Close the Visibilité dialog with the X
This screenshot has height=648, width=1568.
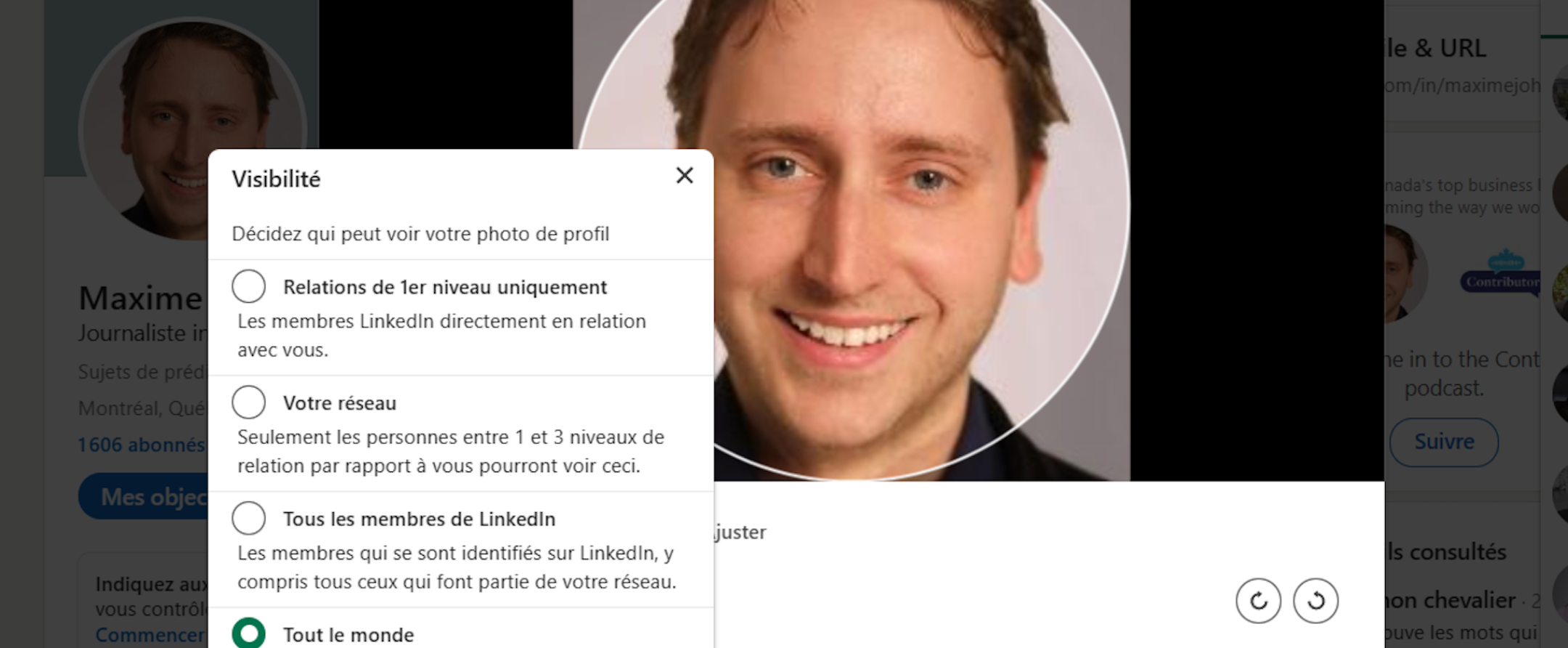[684, 176]
